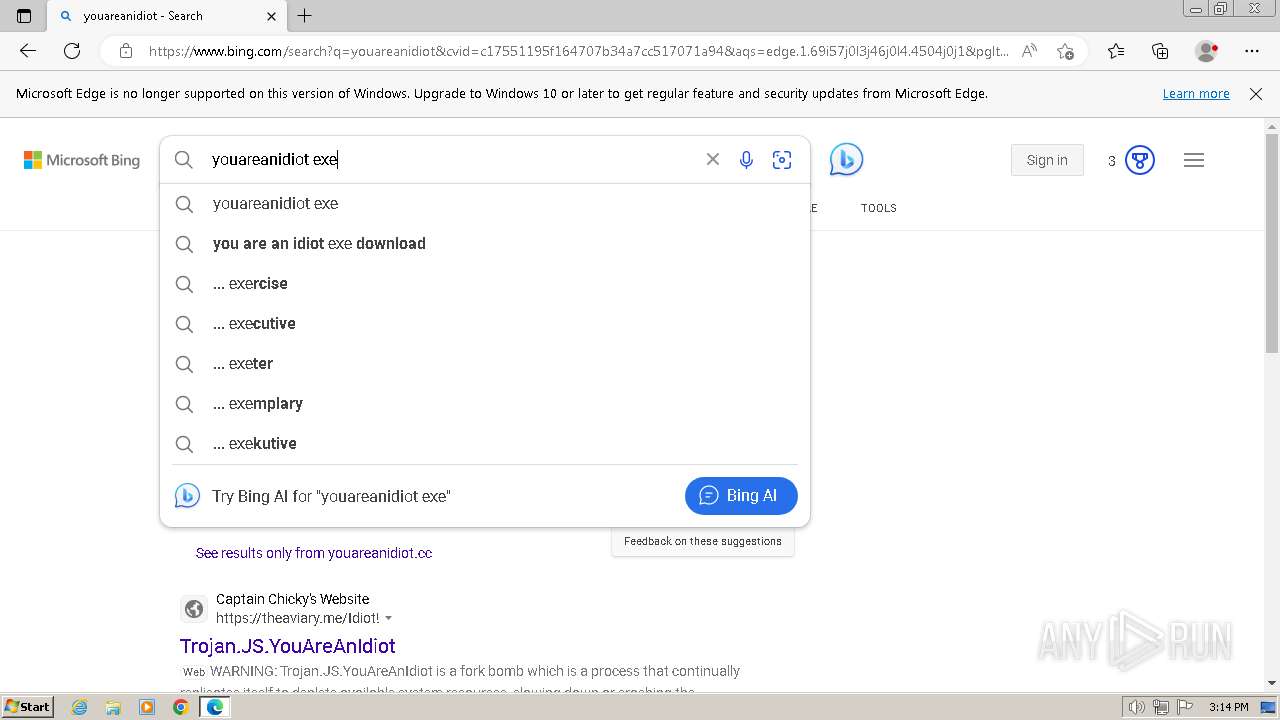Open Windows Media Player taskbar icon

(147, 707)
